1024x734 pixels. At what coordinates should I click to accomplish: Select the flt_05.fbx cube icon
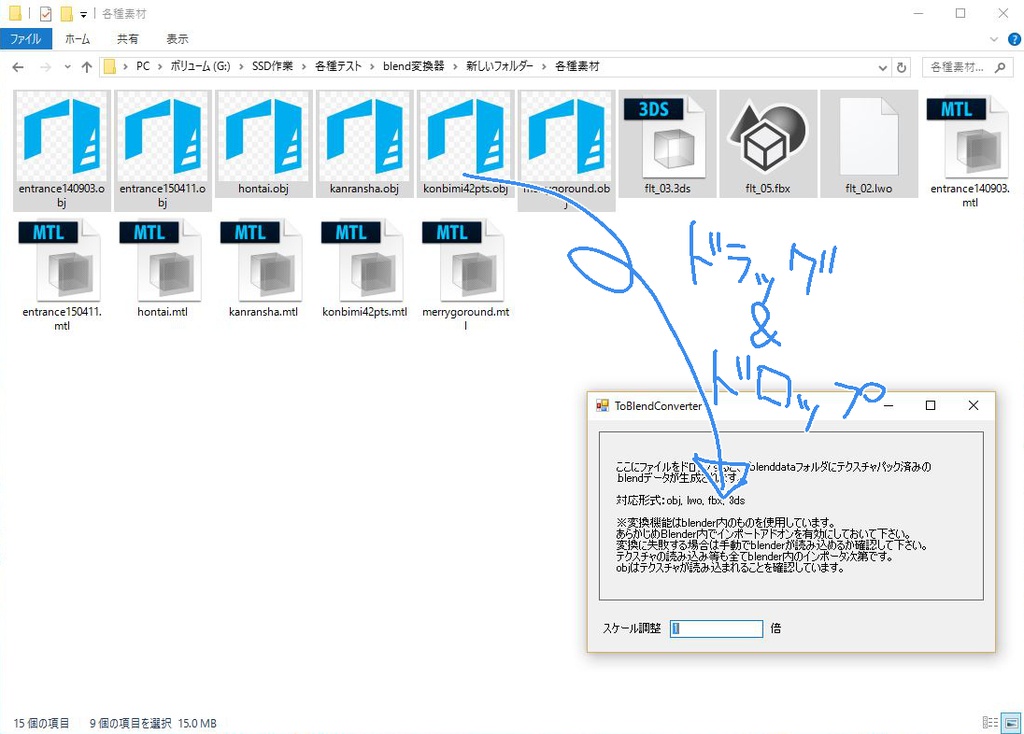coord(767,140)
